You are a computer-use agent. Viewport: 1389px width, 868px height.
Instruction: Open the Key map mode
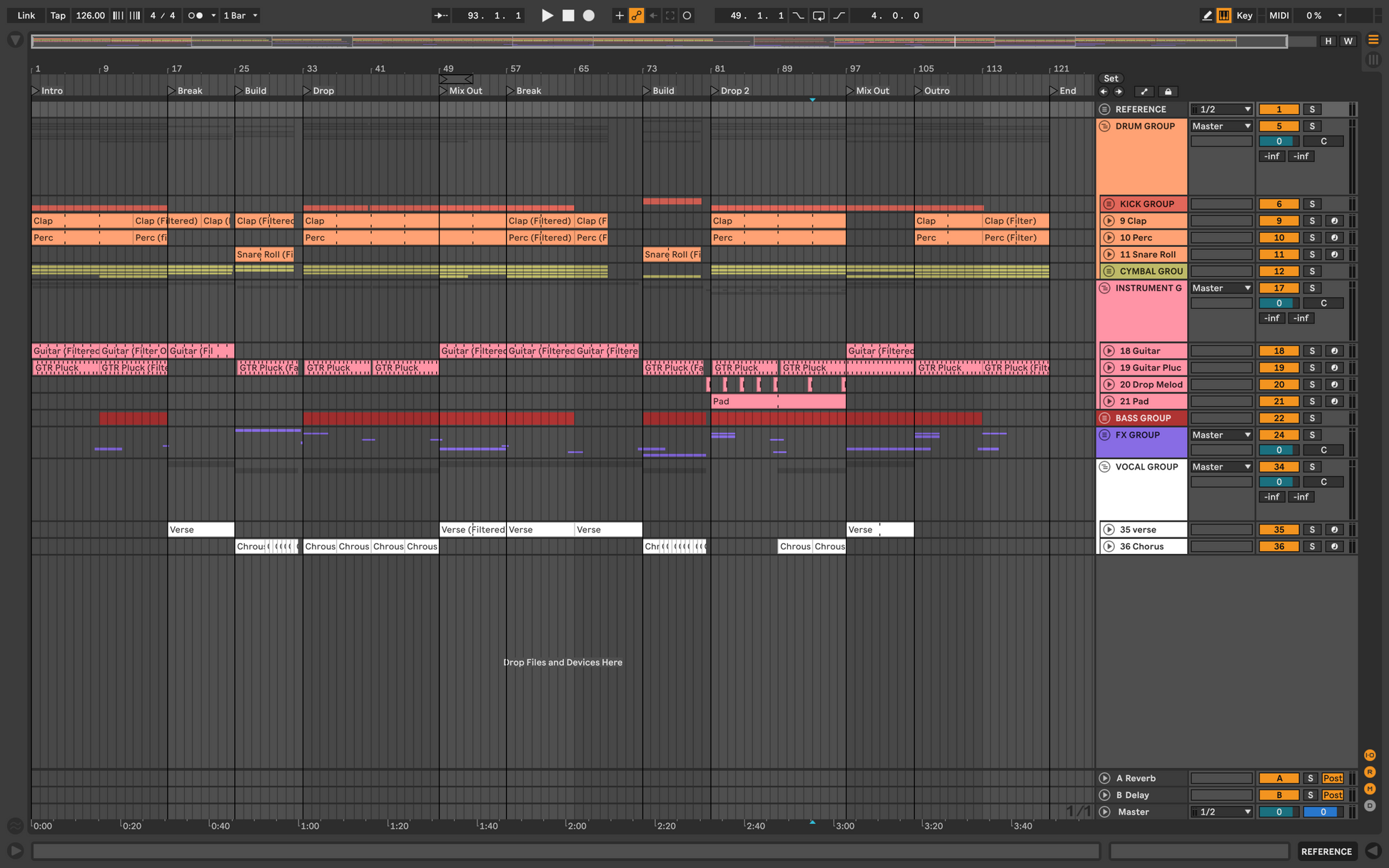(x=1244, y=16)
